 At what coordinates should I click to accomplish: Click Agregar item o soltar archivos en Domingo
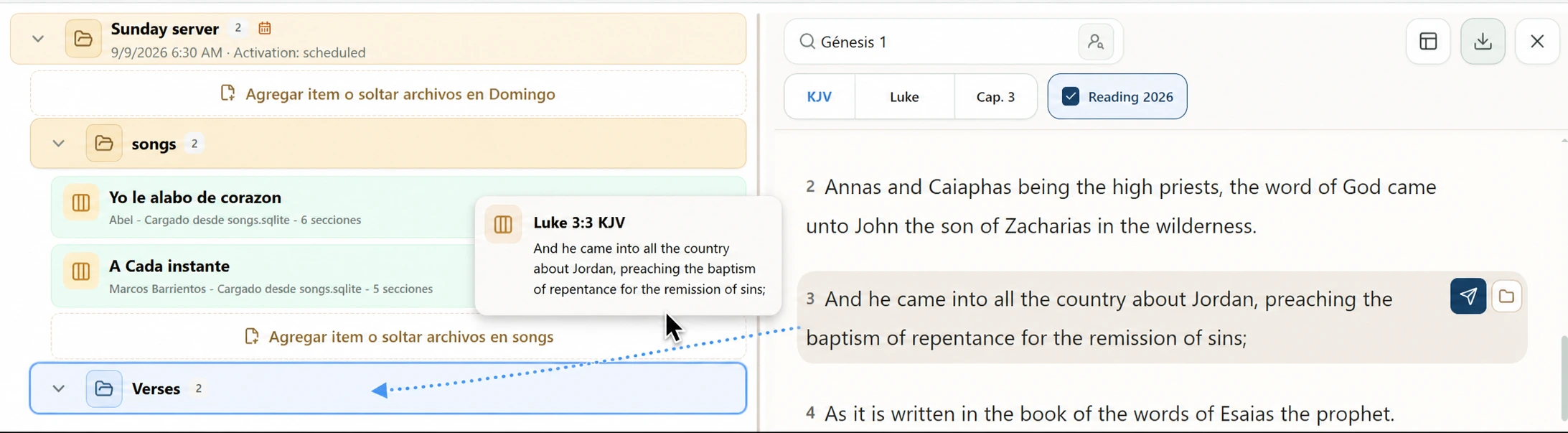pos(388,94)
